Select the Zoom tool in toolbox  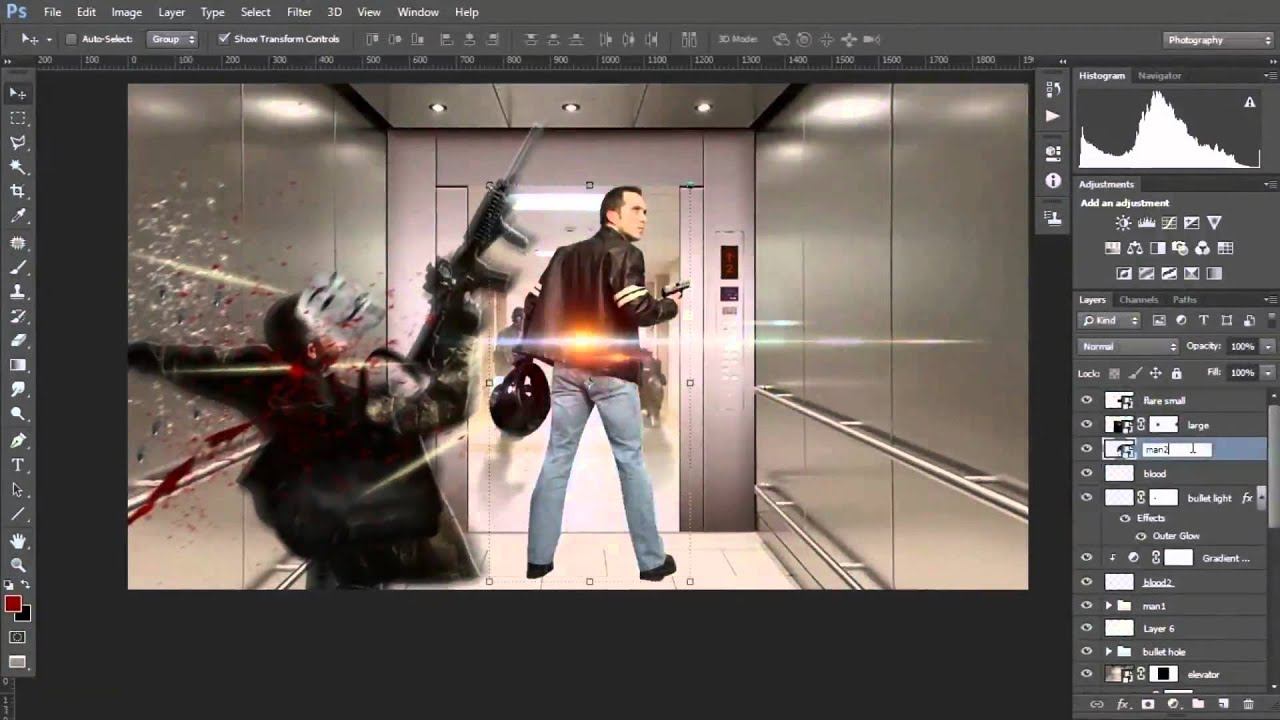pyautogui.click(x=18, y=566)
